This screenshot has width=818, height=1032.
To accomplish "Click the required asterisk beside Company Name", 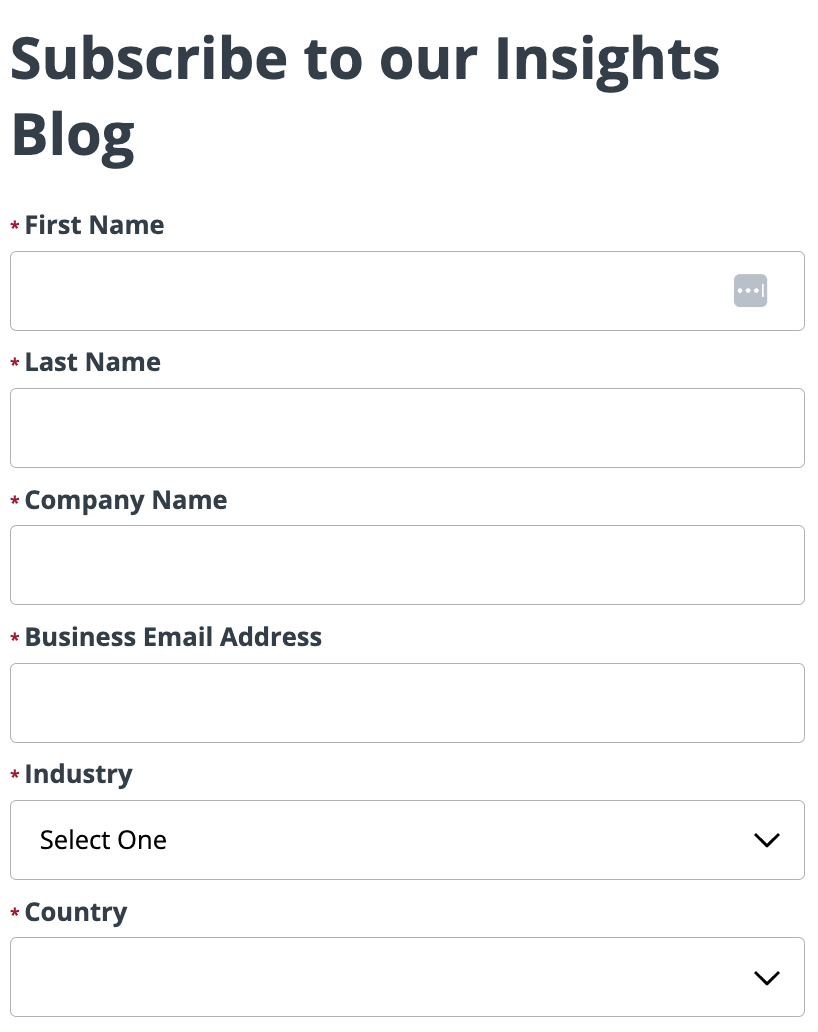I will [x=14, y=502].
